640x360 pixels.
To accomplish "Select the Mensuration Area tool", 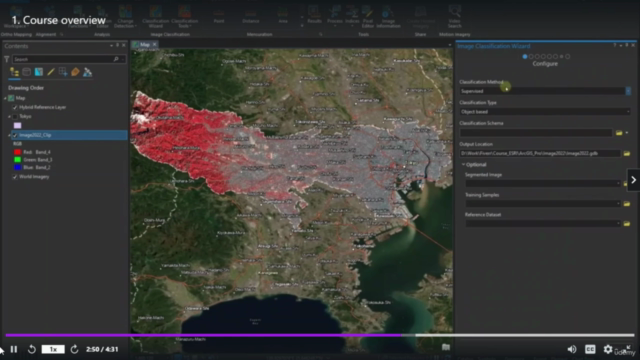I will coord(283,16).
